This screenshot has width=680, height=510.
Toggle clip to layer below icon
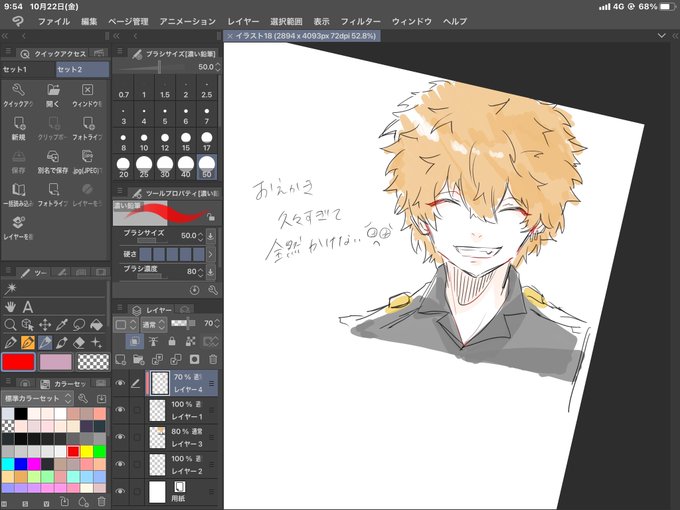click(135, 342)
